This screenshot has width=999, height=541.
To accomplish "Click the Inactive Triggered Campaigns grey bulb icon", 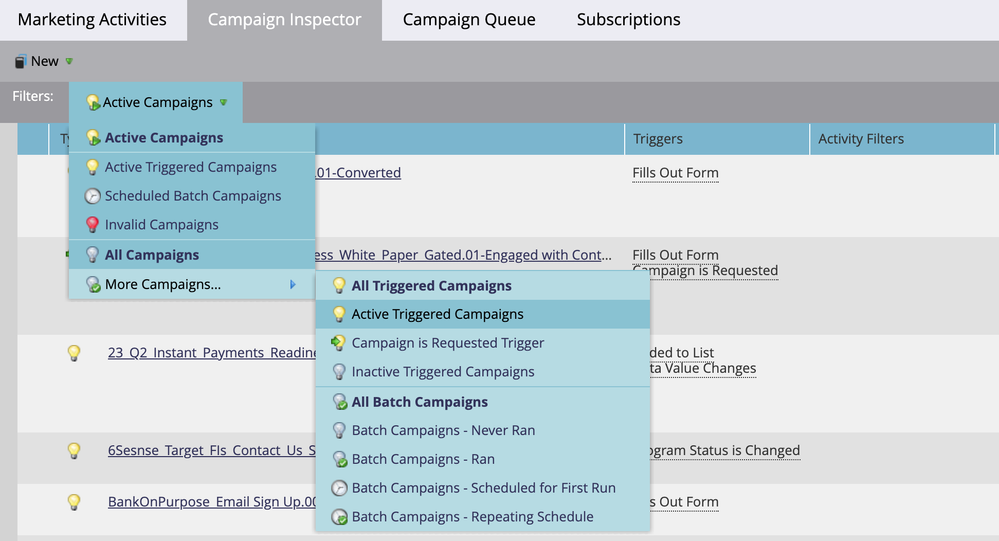I will coord(339,372).
